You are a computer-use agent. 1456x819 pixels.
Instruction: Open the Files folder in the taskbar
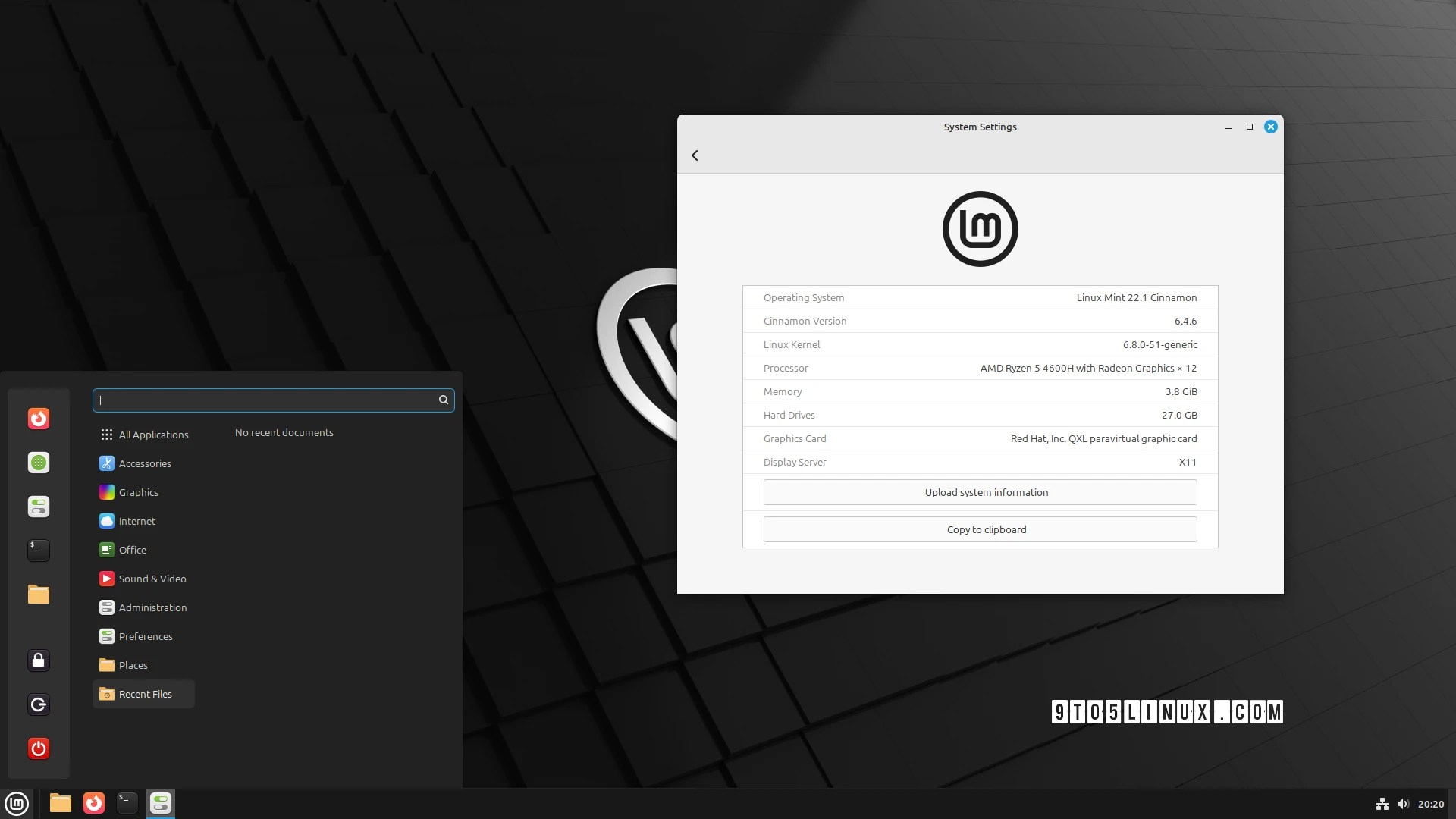coord(61,803)
